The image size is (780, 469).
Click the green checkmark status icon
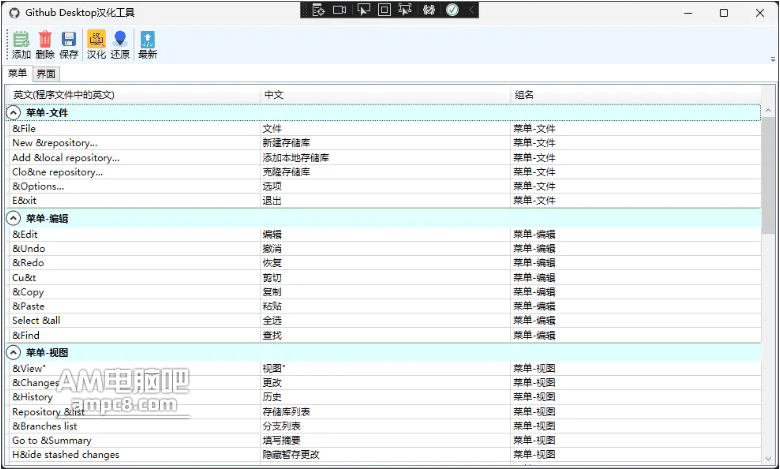(452, 10)
